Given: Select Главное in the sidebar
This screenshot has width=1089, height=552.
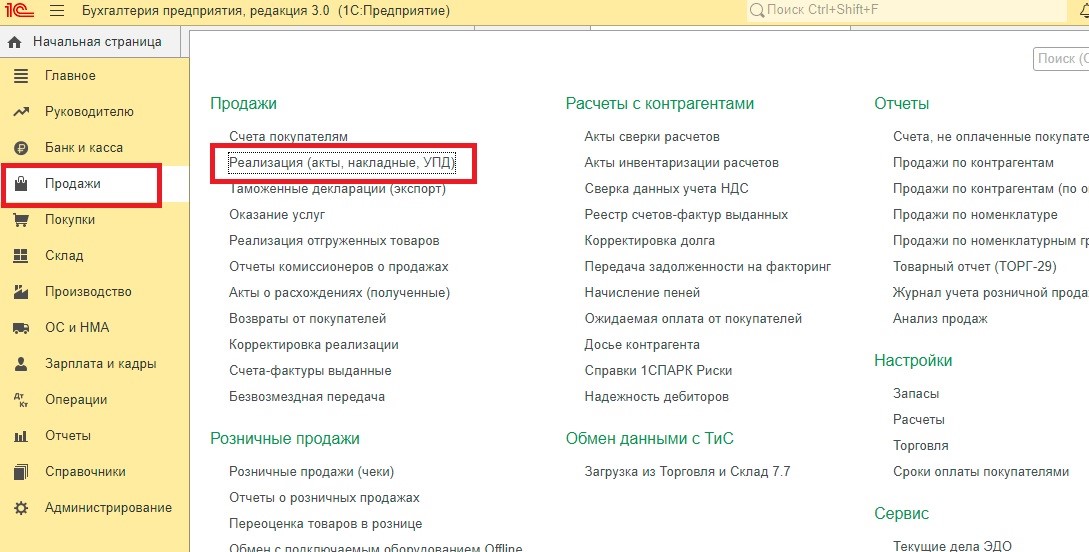Looking at the screenshot, I should (x=70, y=76).
